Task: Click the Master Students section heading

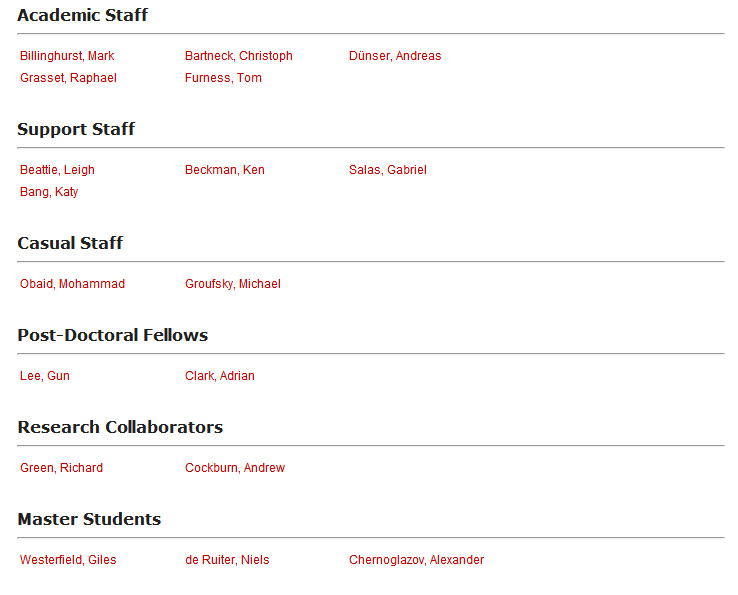Action: (x=89, y=519)
